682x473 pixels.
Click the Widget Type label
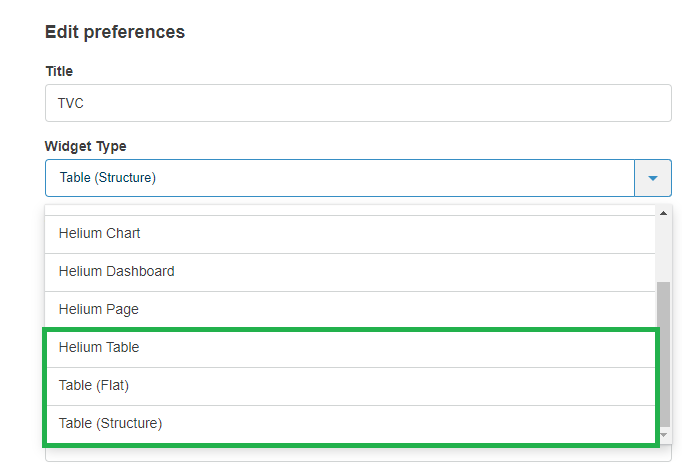[85, 146]
